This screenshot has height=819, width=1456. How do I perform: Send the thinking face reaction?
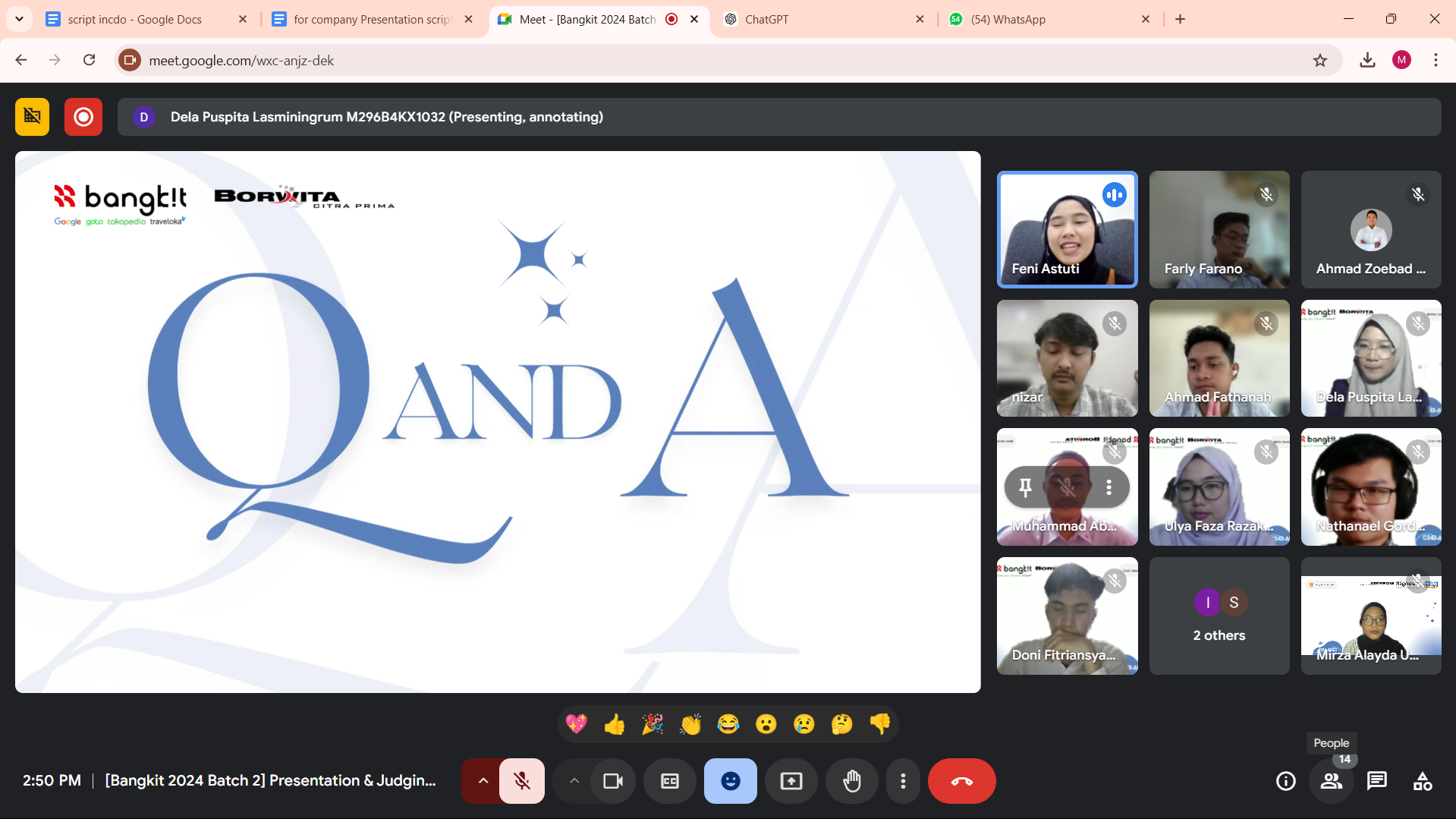(842, 724)
